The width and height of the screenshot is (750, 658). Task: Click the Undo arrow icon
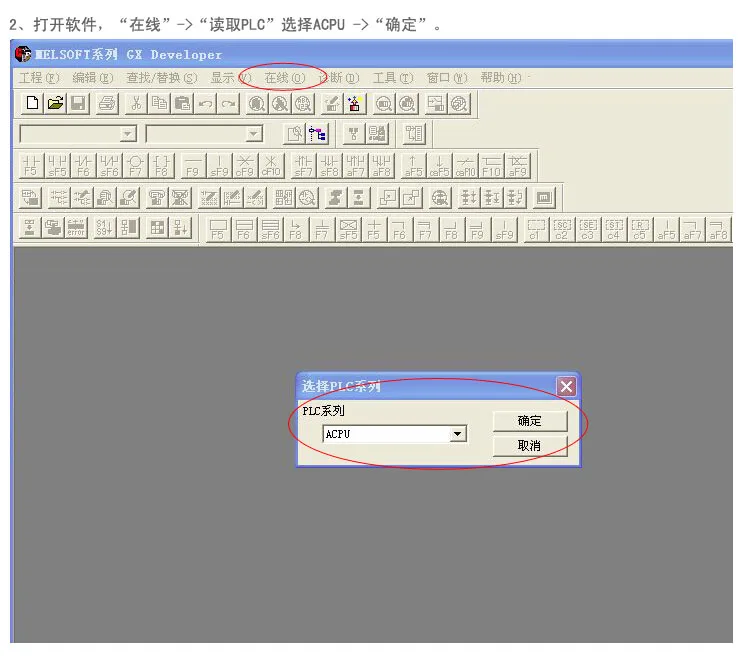pos(205,103)
